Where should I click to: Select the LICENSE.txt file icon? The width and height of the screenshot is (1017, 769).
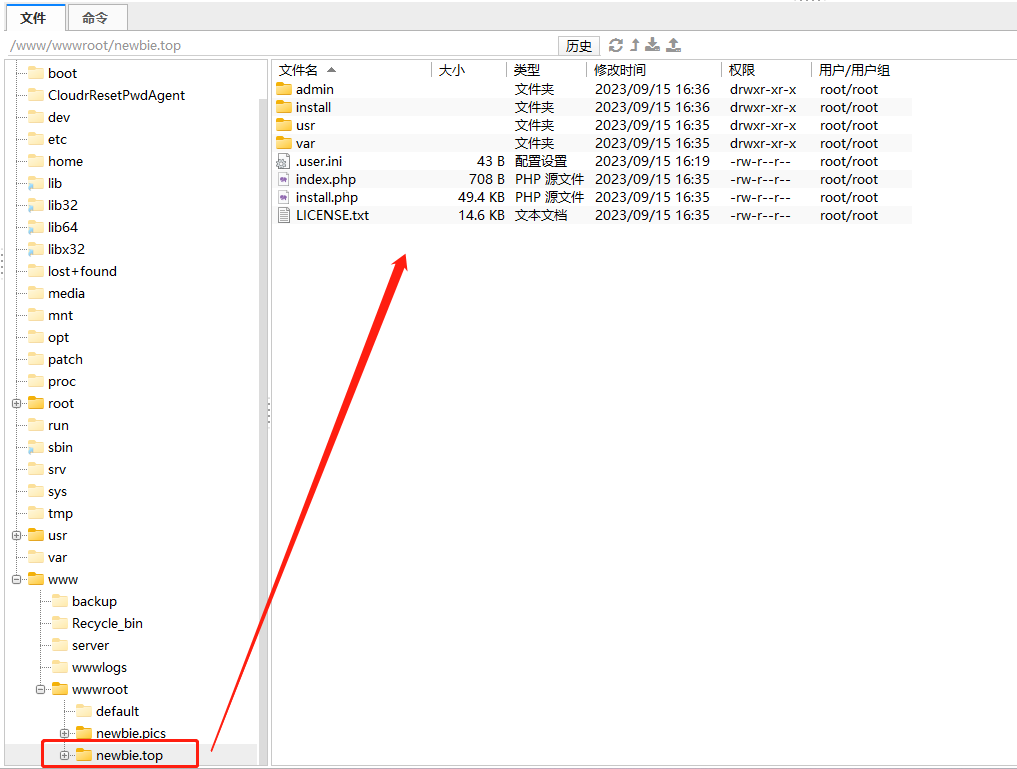(283, 215)
